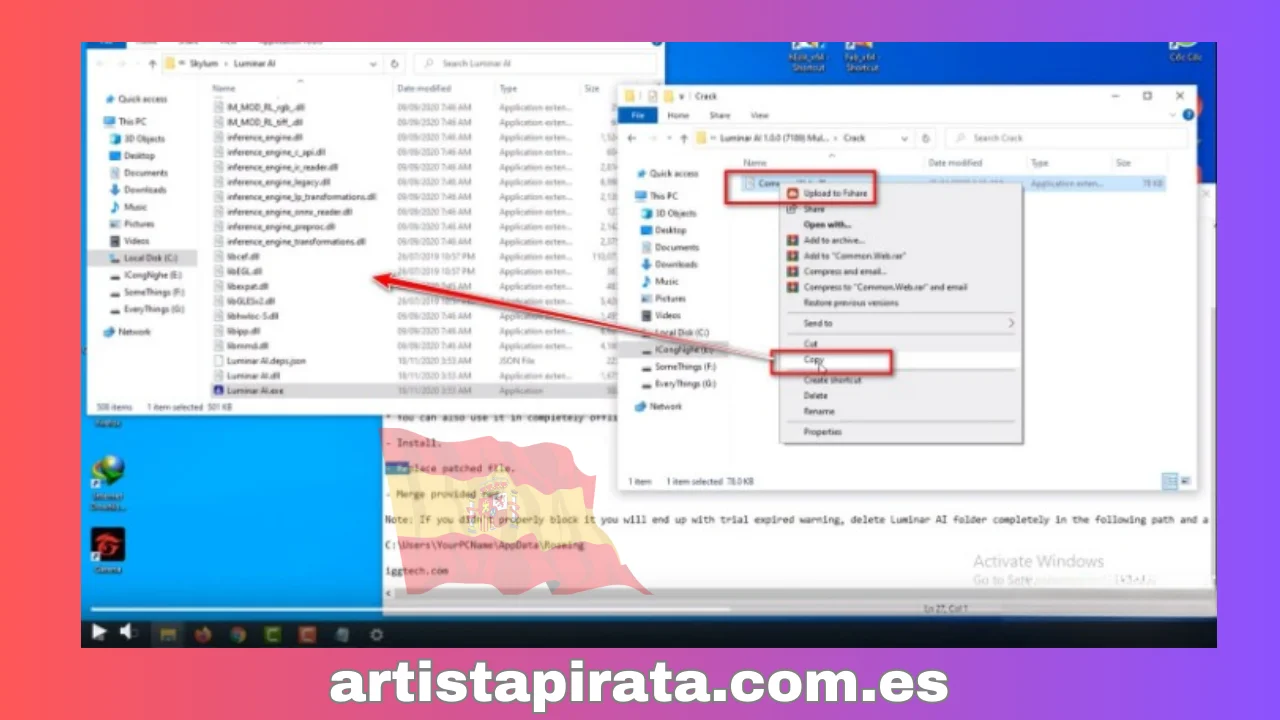Choose Properties from the context menu
Screen dimensions: 1280x720
pos(822,432)
